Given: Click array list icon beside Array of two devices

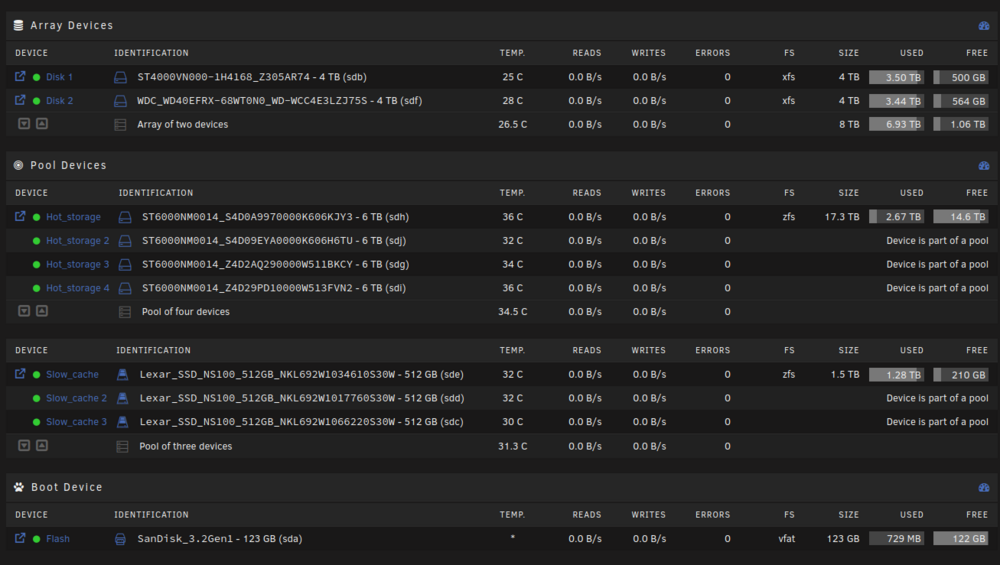Looking at the screenshot, I should (x=120, y=125).
